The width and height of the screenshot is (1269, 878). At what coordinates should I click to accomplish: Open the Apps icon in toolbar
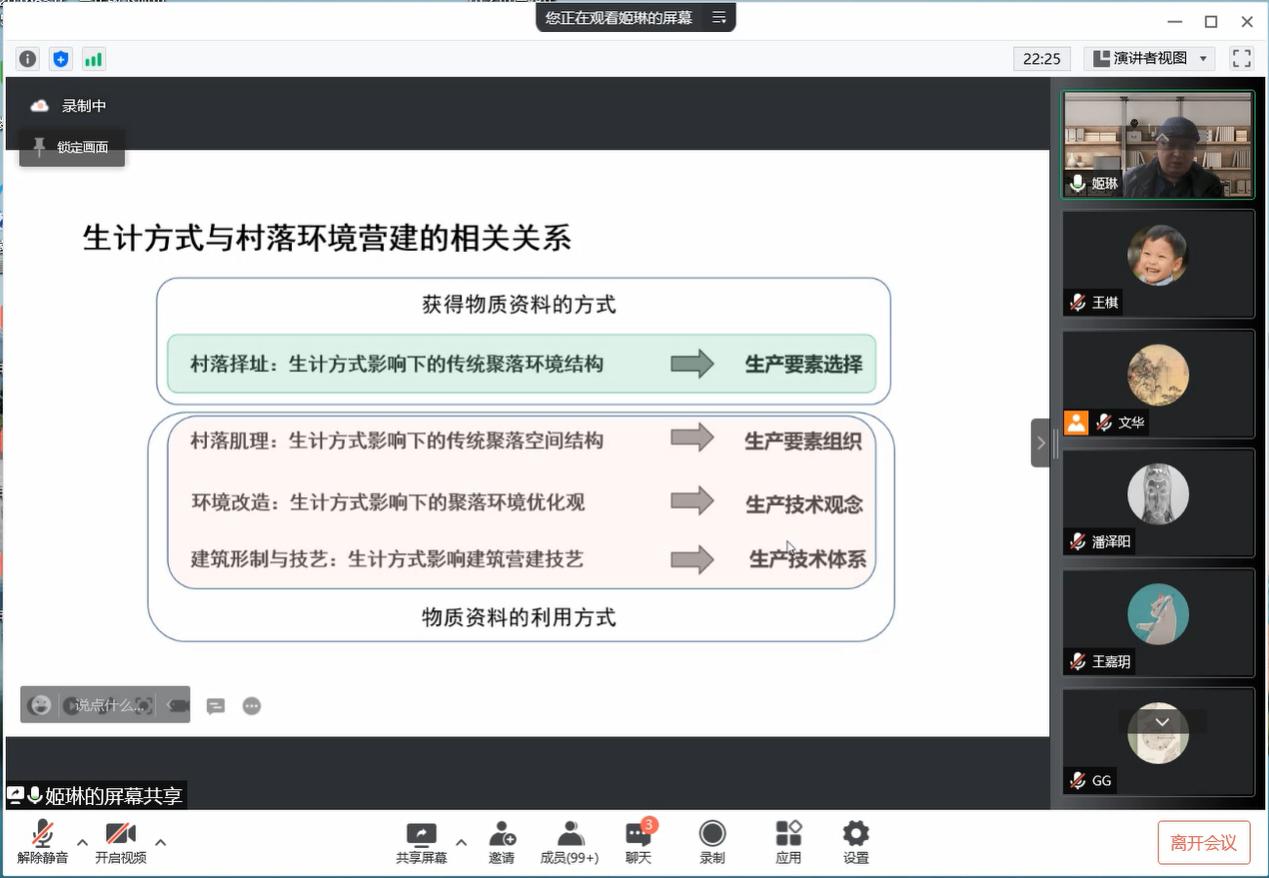[788, 842]
